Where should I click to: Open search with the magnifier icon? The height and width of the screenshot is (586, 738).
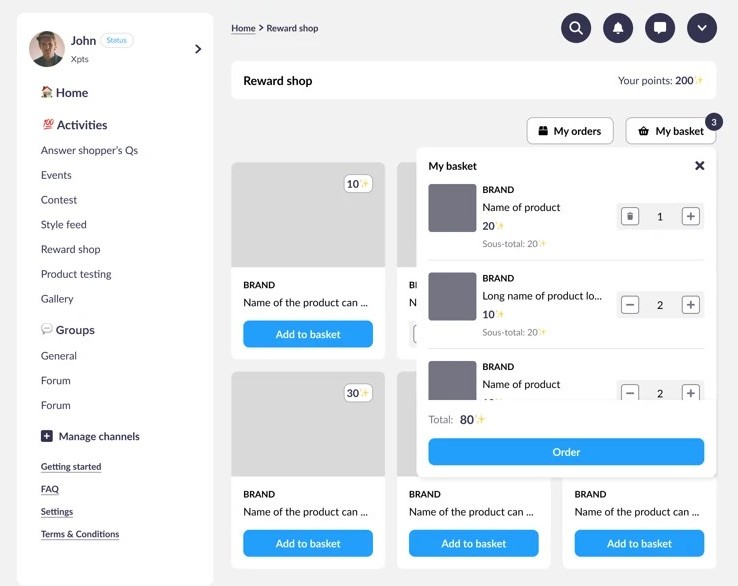576,28
